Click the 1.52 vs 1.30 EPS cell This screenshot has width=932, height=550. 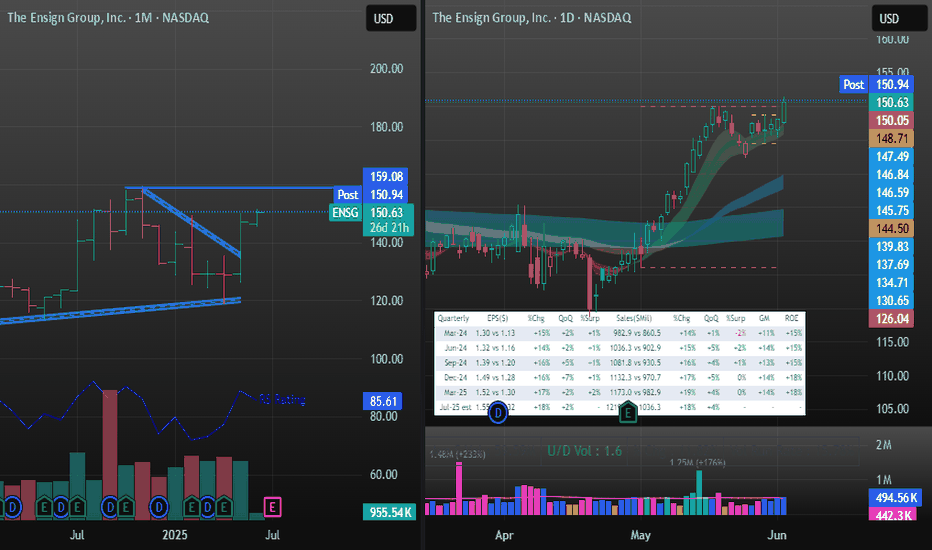click(x=495, y=393)
